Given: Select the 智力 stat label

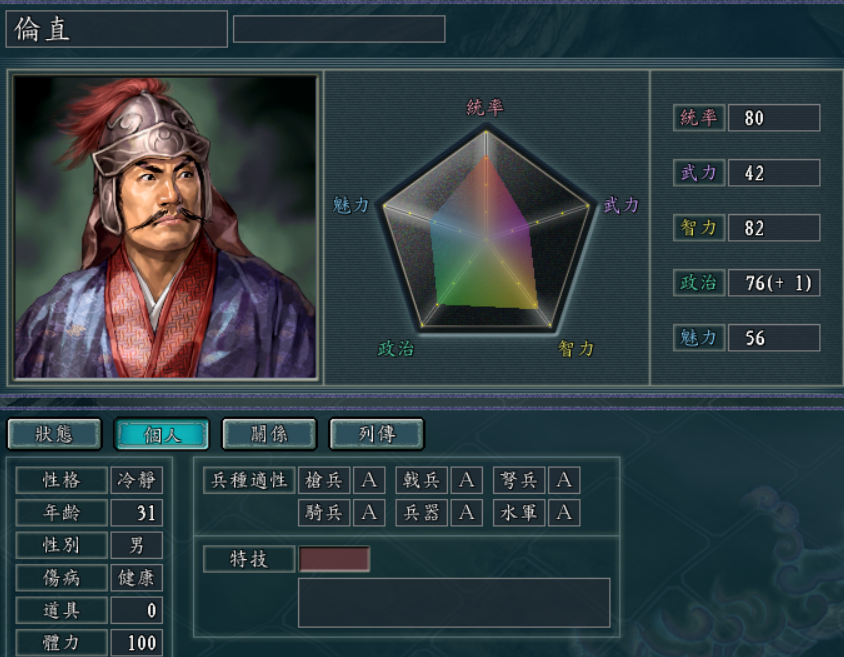Looking at the screenshot, I should tap(698, 228).
